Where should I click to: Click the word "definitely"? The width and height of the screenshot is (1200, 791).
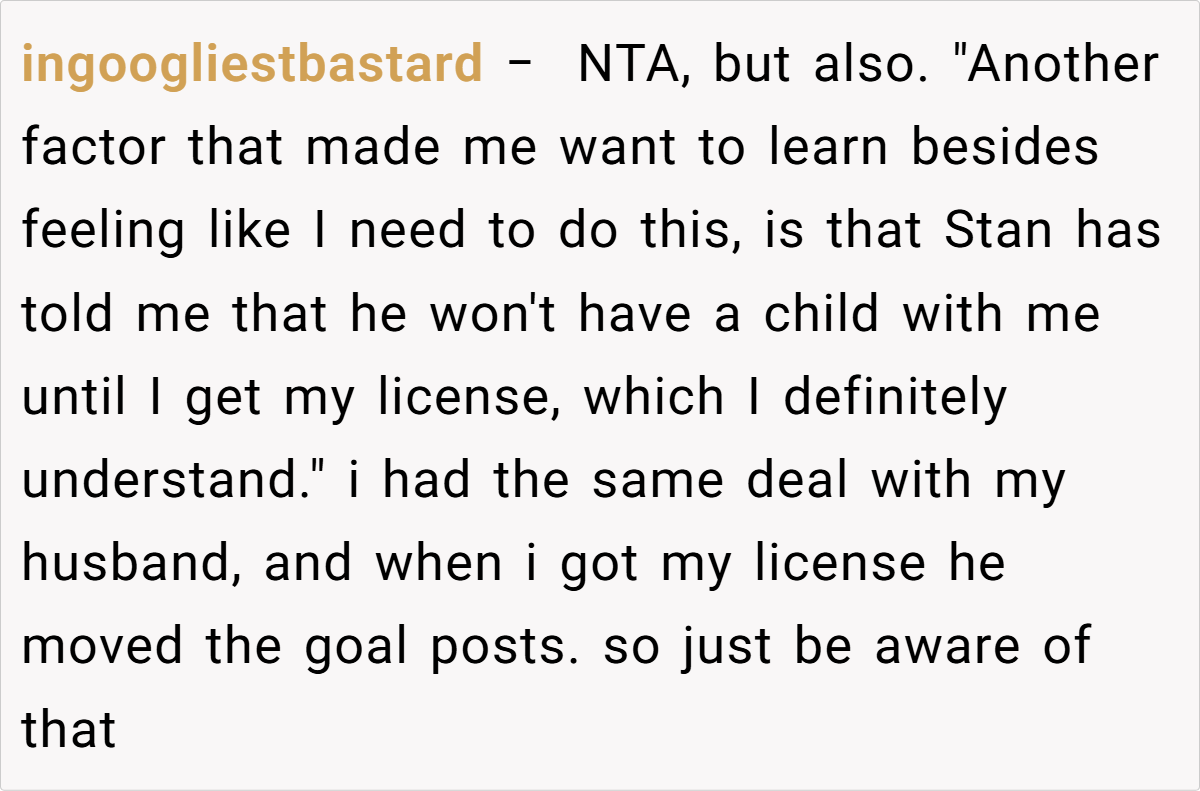click(x=895, y=398)
